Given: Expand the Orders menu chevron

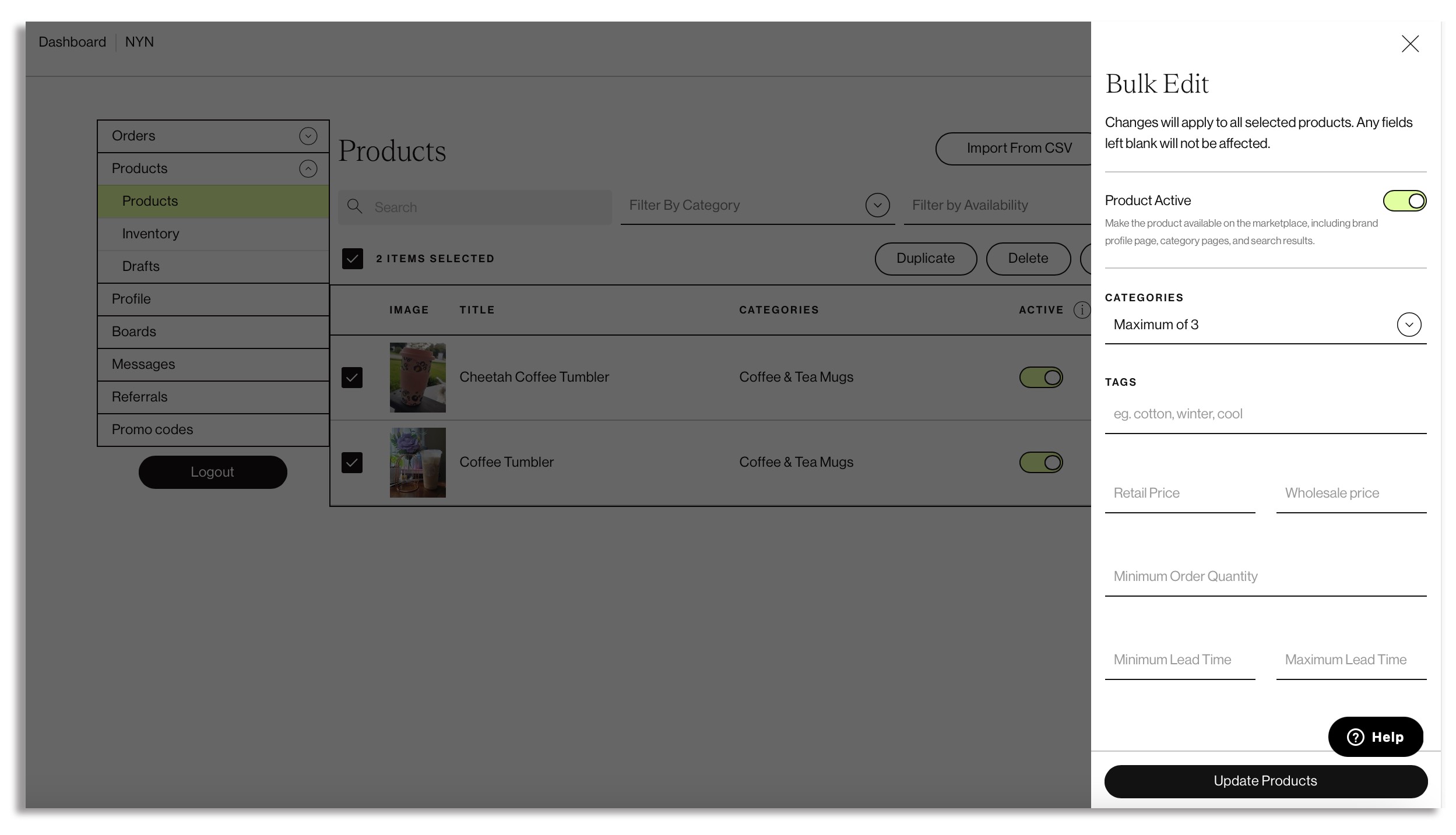Looking at the screenshot, I should pos(308,136).
